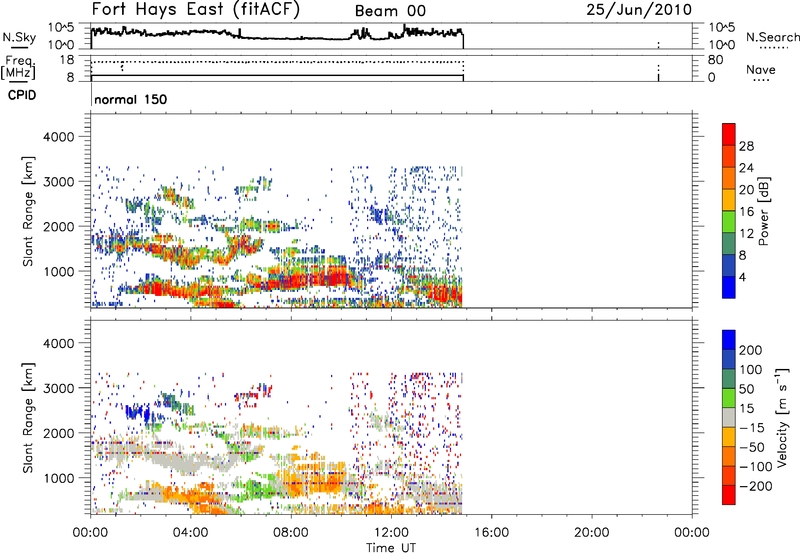Screen dimensions: 800x554
Task: Click the "12:00" time axis tick label
Action: [391, 533]
